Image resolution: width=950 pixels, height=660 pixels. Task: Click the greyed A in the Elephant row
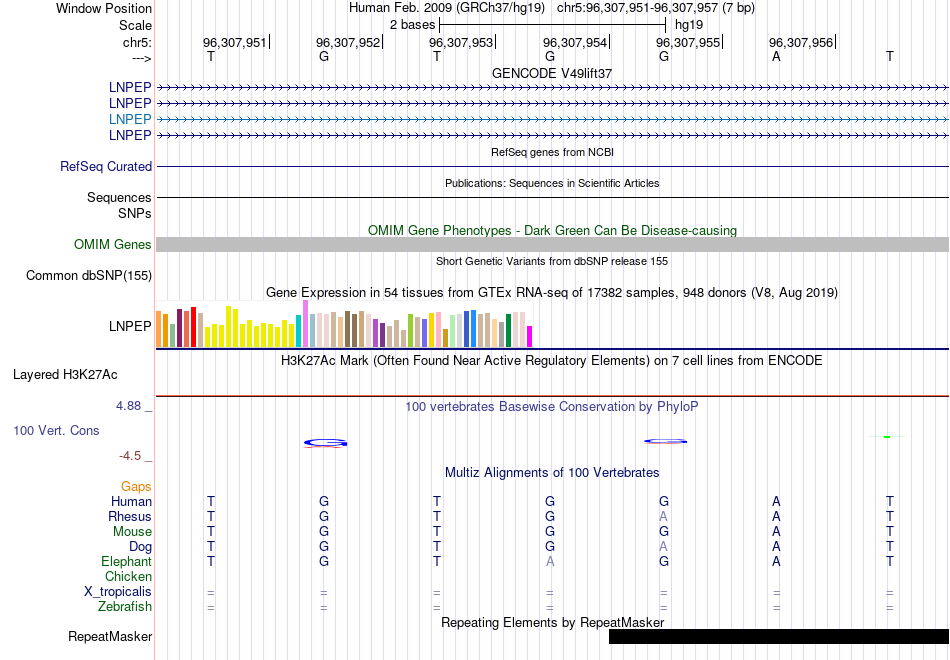[x=550, y=562]
